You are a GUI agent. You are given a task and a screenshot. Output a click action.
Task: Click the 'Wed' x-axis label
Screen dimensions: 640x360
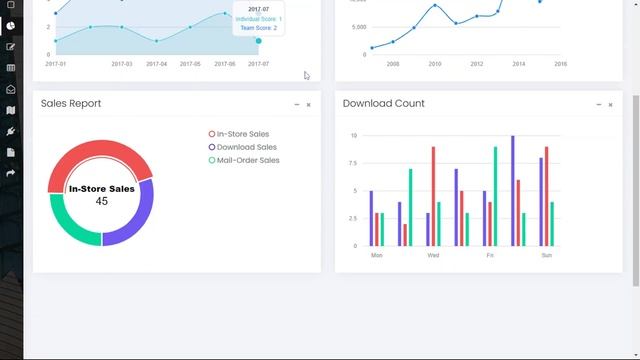pos(433,256)
